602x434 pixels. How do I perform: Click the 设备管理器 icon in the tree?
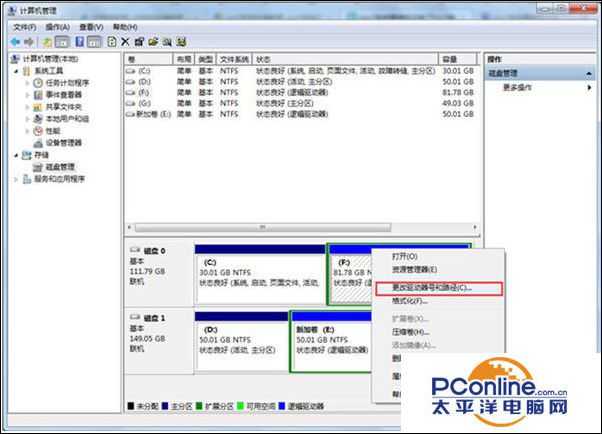(38, 143)
